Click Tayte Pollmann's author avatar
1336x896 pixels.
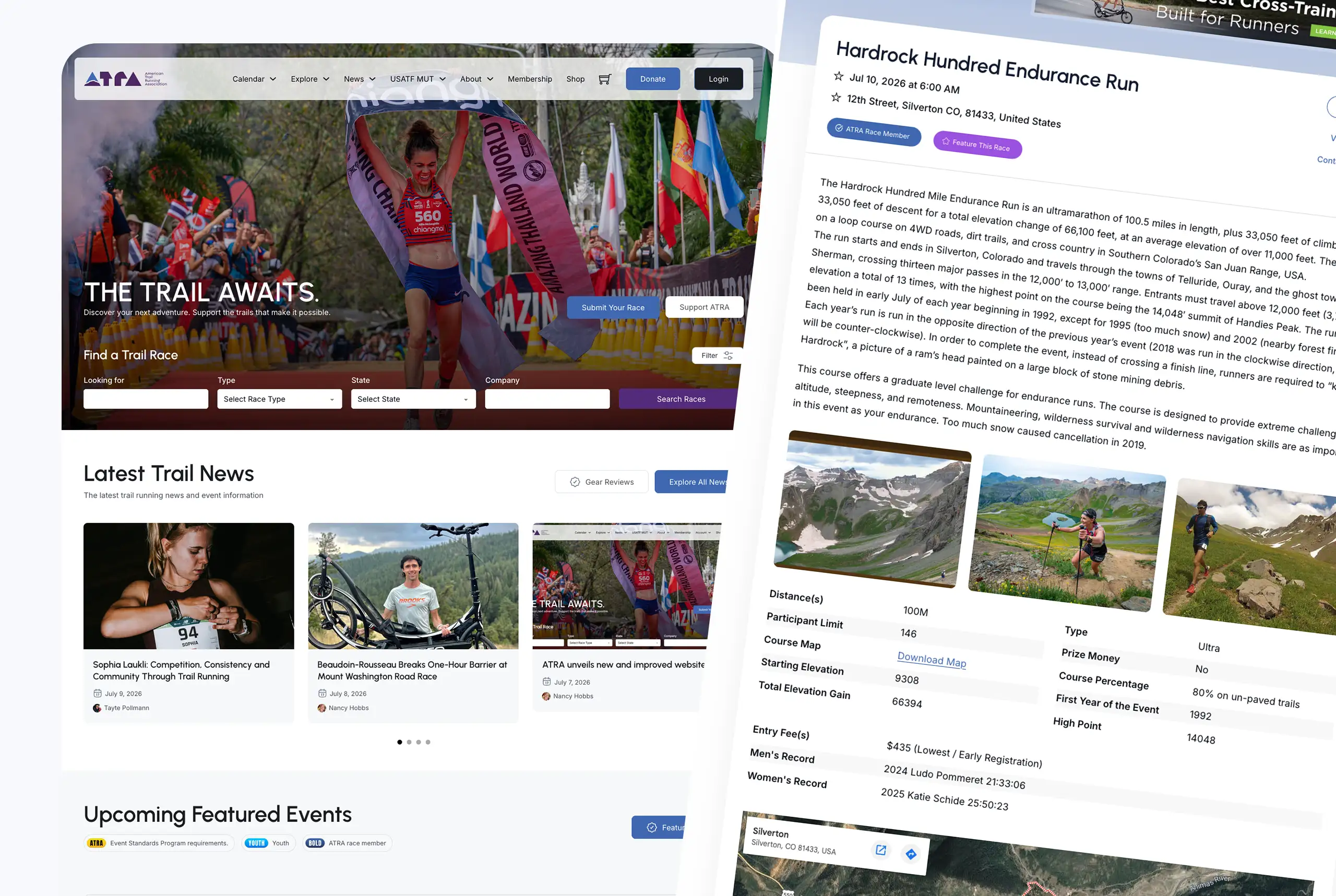[x=97, y=708]
